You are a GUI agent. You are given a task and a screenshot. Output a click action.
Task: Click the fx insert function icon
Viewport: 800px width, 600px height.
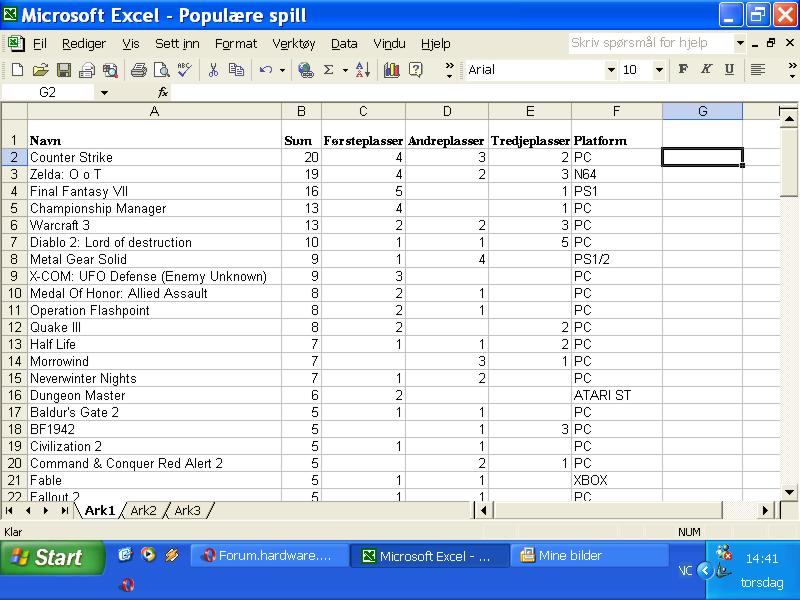(162, 92)
